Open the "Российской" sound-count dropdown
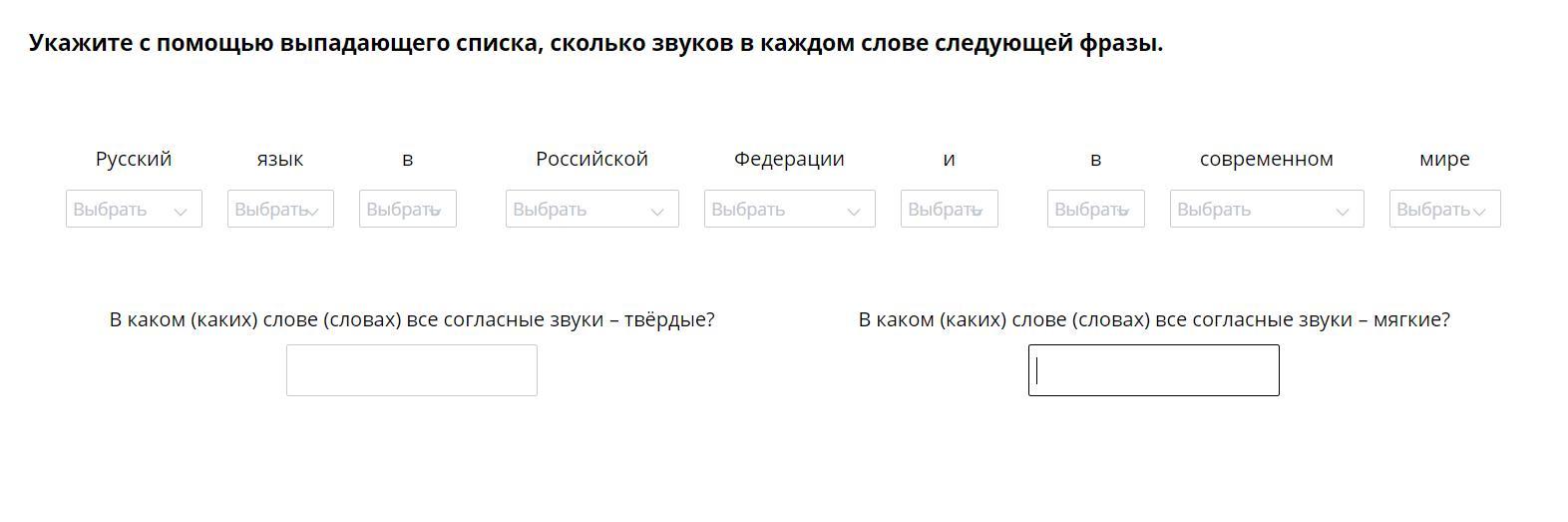This screenshot has width=1568, height=522. [x=591, y=210]
